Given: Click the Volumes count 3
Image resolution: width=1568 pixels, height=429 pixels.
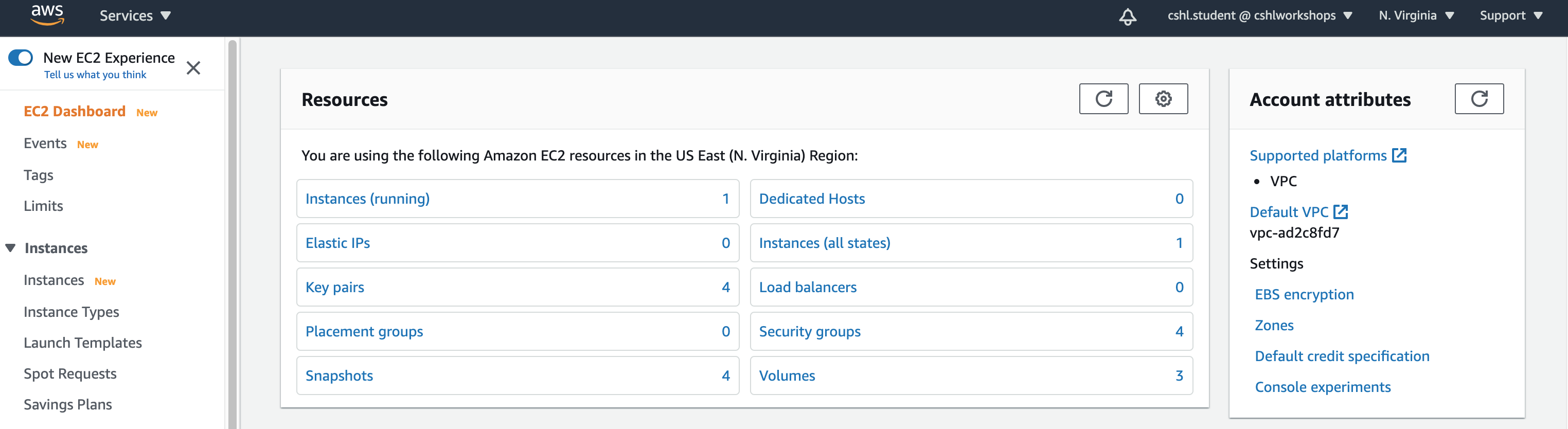Looking at the screenshot, I should click(x=1179, y=376).
